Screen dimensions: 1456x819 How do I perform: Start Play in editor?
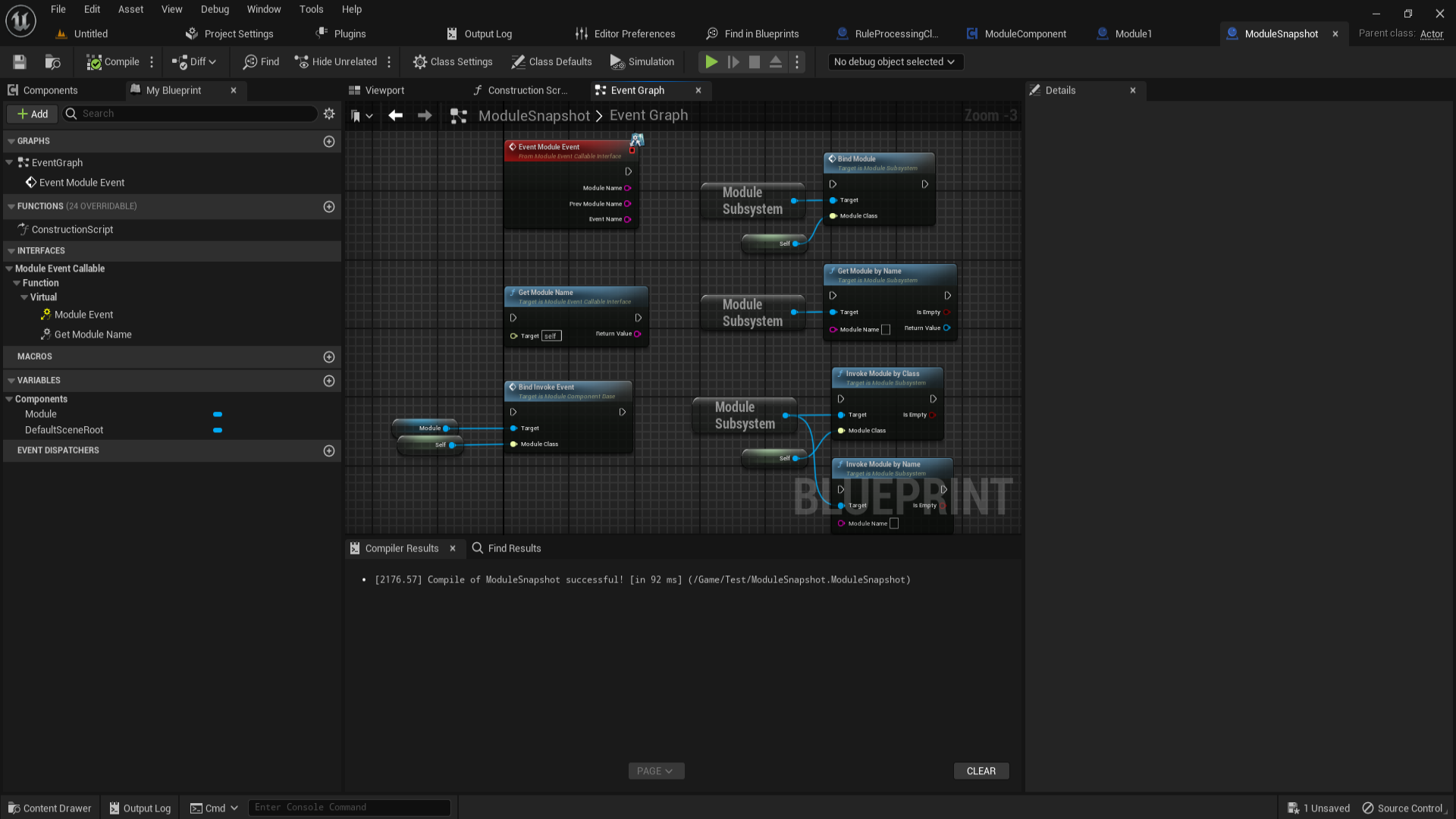711,62
